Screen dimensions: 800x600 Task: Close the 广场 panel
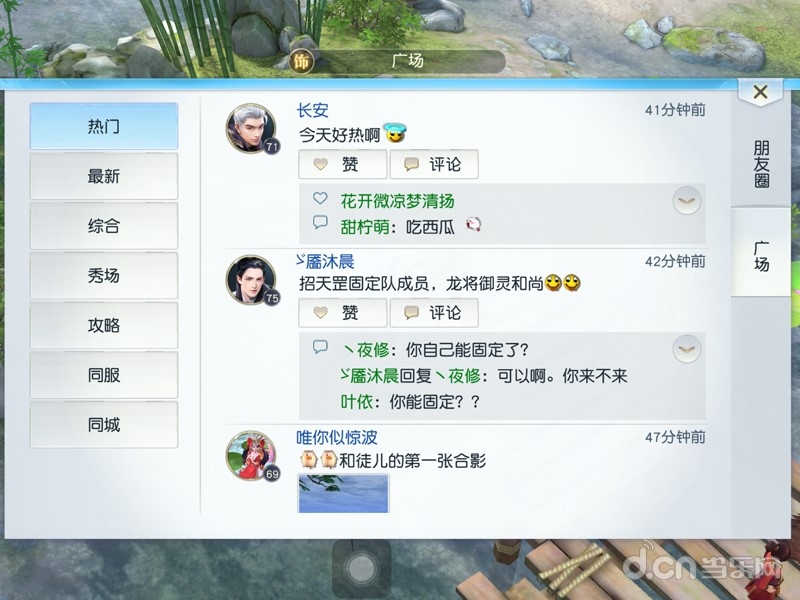pos(760,92)
